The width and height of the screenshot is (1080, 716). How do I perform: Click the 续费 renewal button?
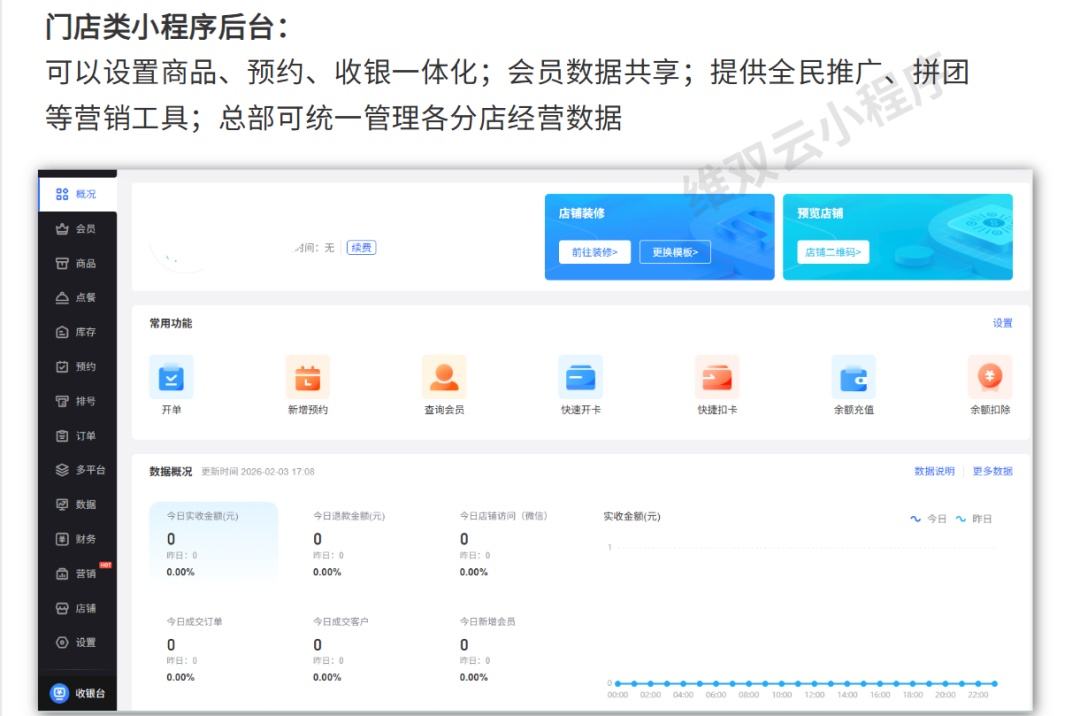(x=361, y=248)
